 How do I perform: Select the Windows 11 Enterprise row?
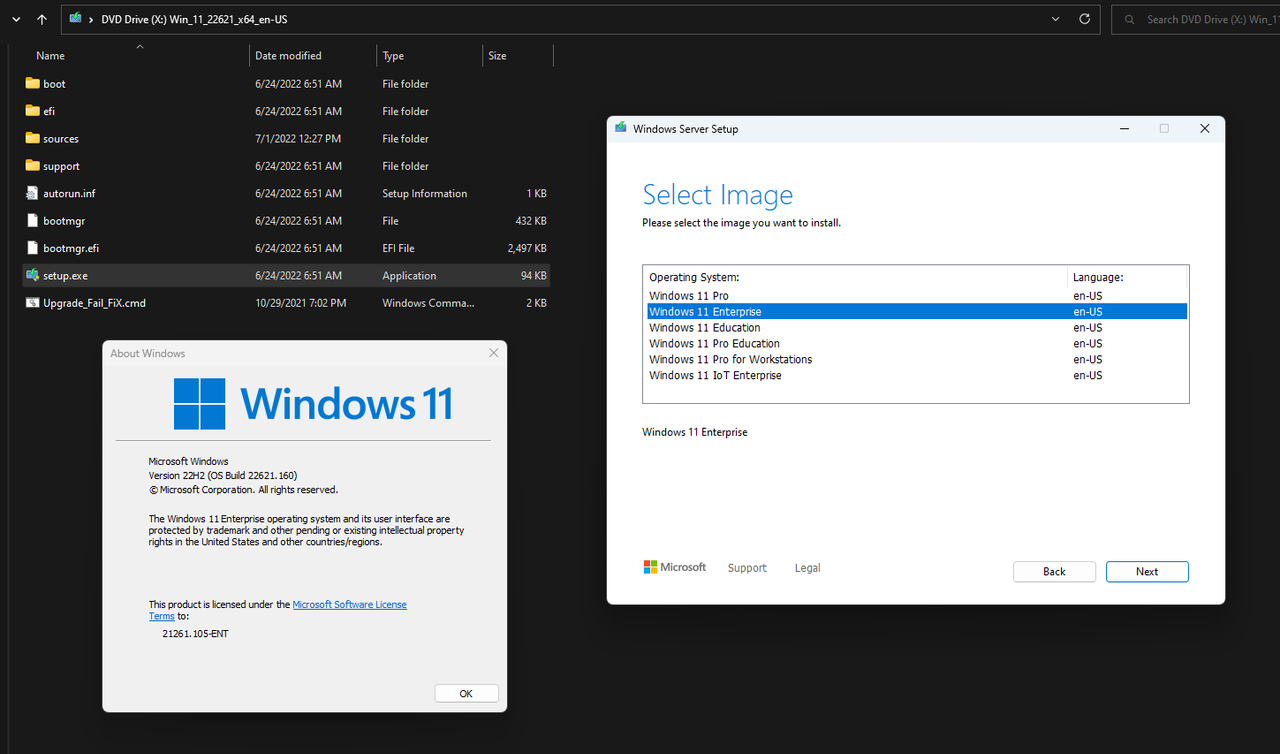[915, 312]
